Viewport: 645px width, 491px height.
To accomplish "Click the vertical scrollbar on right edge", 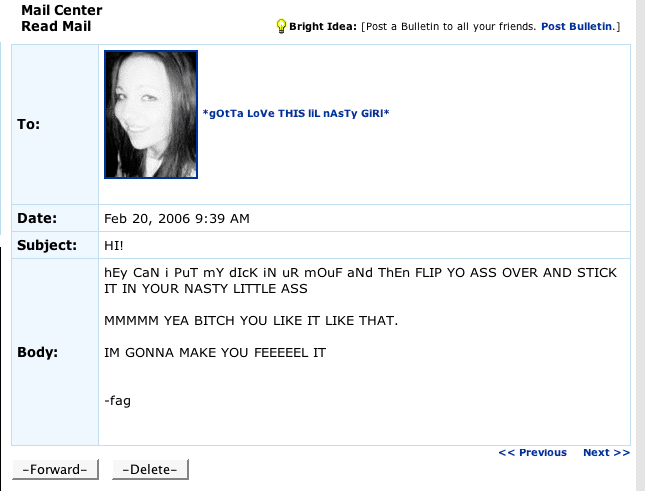I will tap(640, 246).
